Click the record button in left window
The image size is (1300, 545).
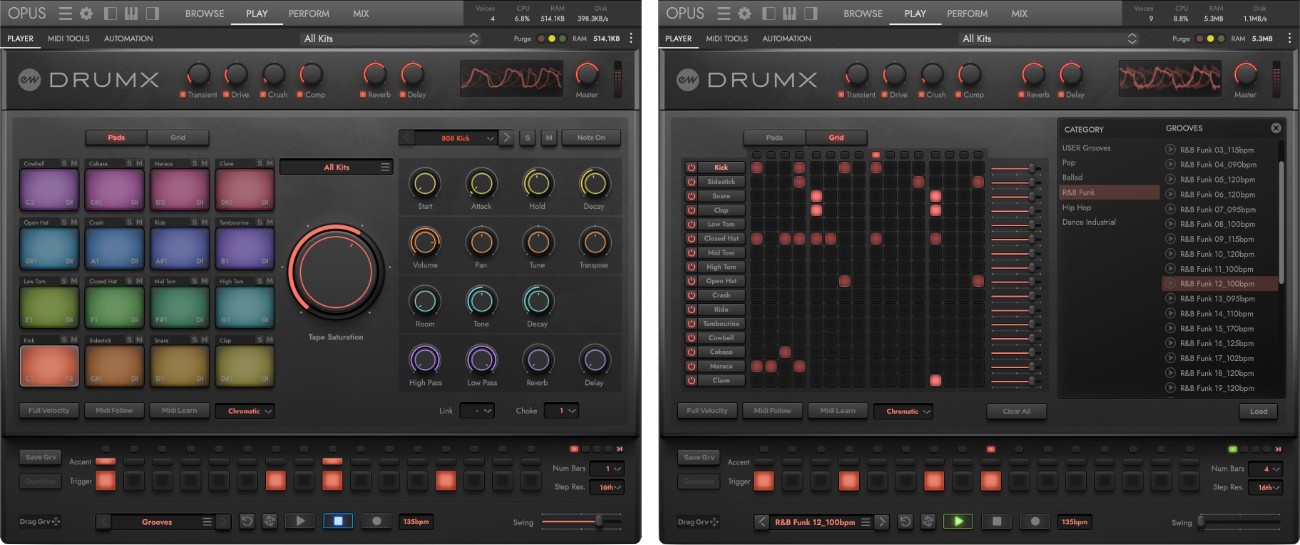point(375,521)
